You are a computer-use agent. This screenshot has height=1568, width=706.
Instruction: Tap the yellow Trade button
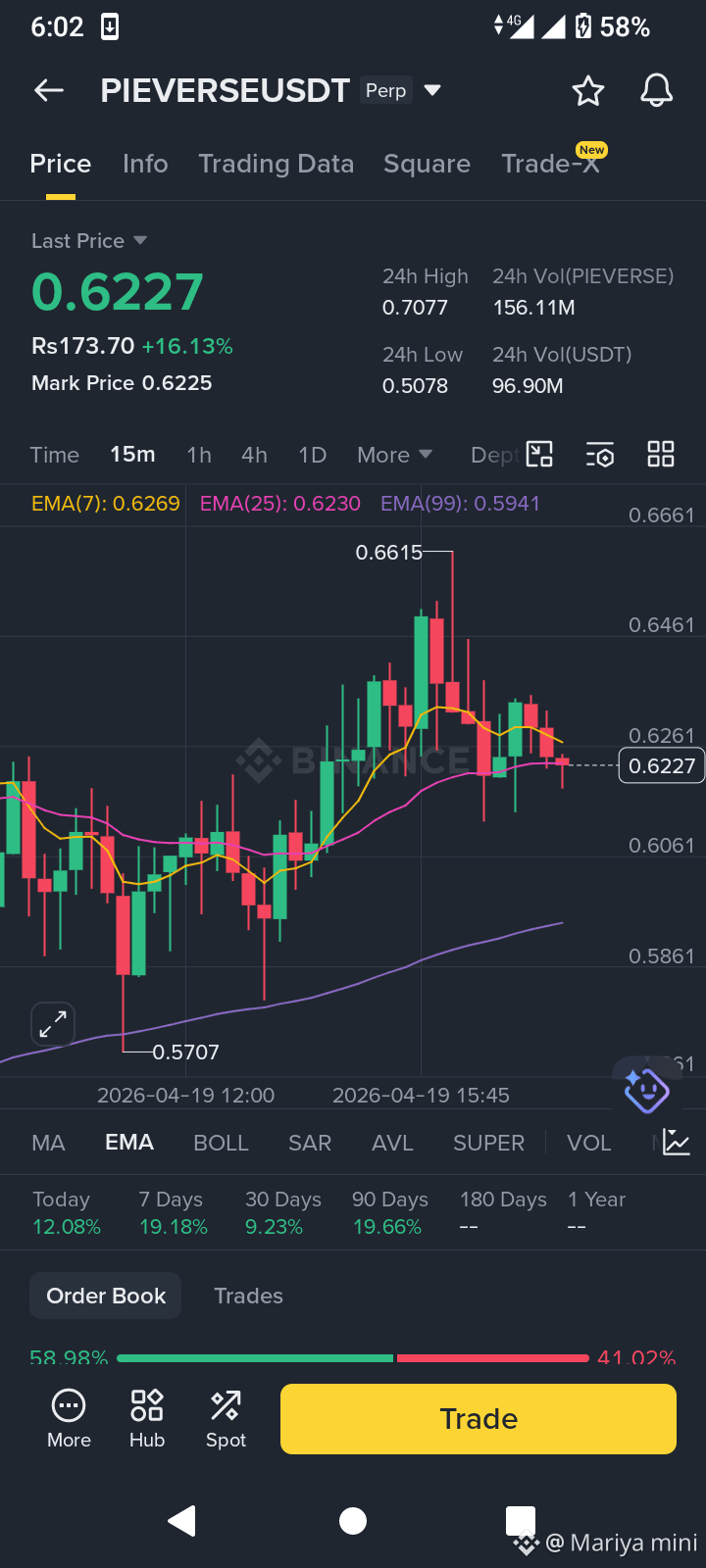(x=479, y=1419)
